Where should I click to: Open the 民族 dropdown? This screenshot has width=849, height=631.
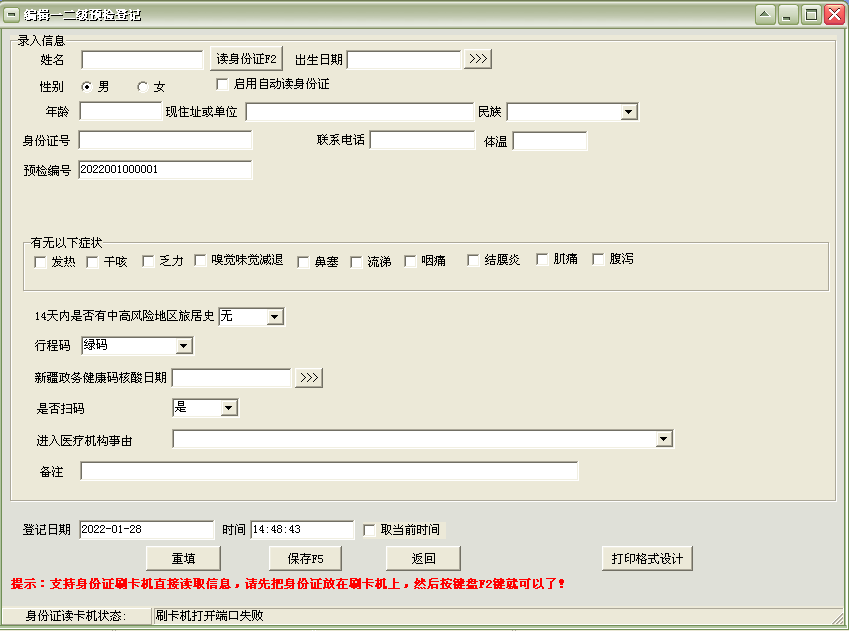(x=628, y=112)
